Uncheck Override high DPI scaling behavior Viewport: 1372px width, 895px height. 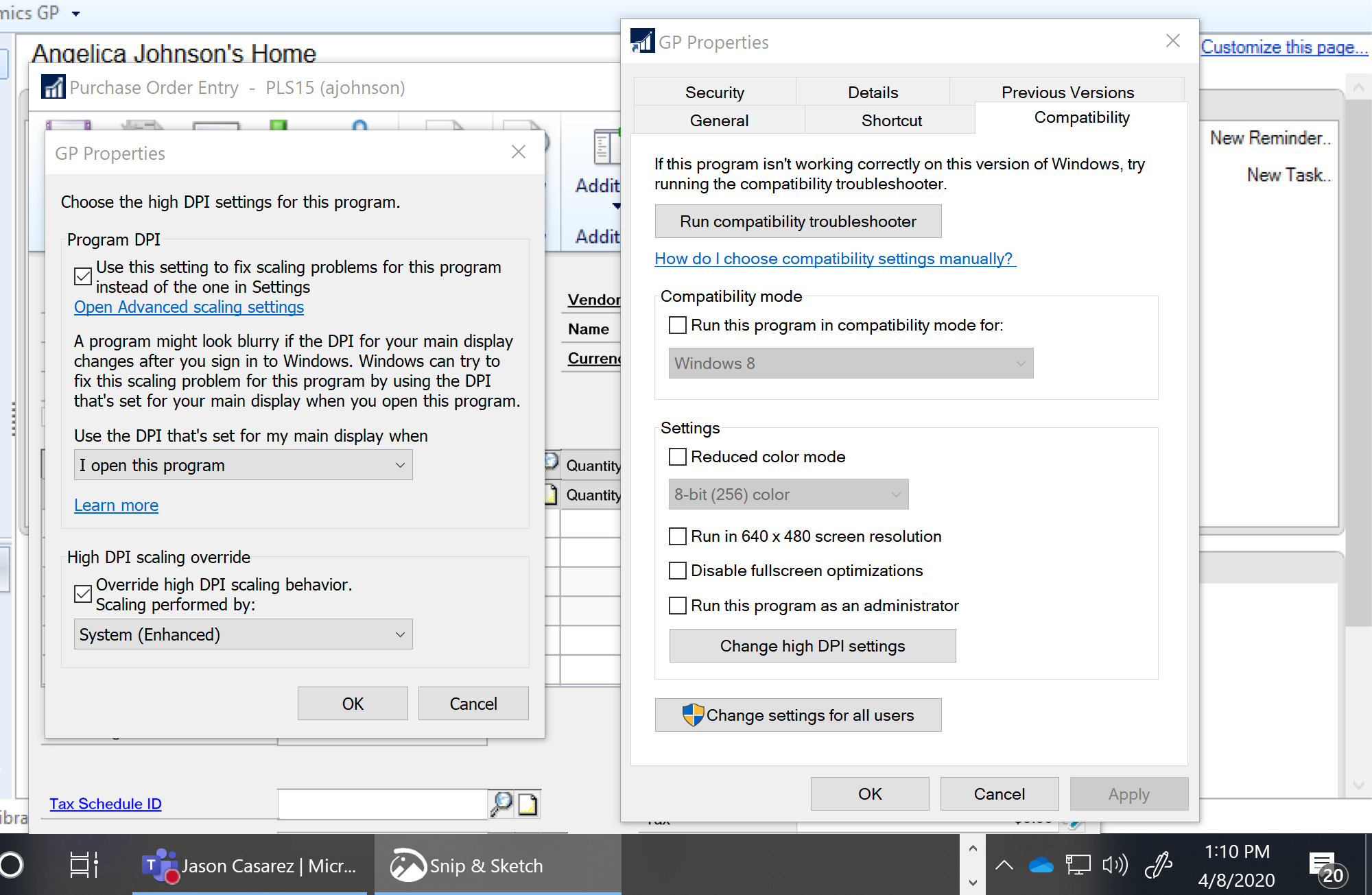83,594
